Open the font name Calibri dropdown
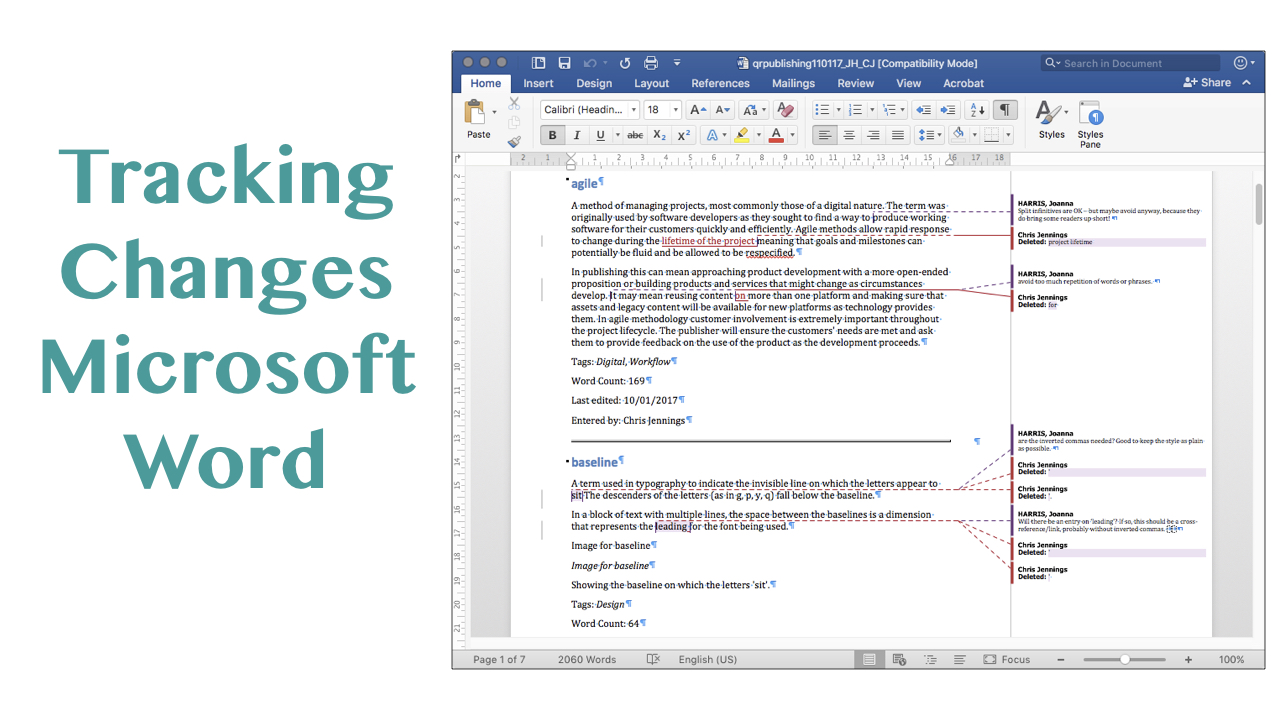 coord(633,110)
